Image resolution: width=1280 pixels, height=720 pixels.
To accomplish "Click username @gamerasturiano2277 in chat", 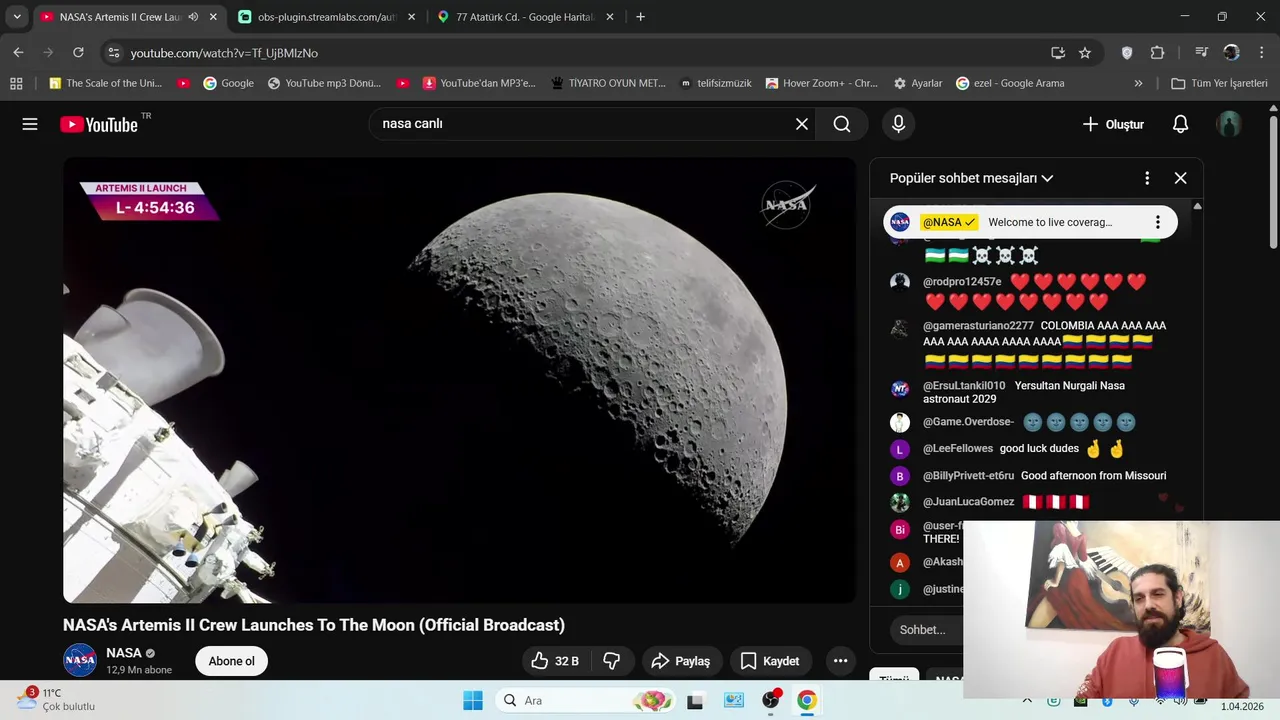I will pyautogui.click(x=978, y=326).
